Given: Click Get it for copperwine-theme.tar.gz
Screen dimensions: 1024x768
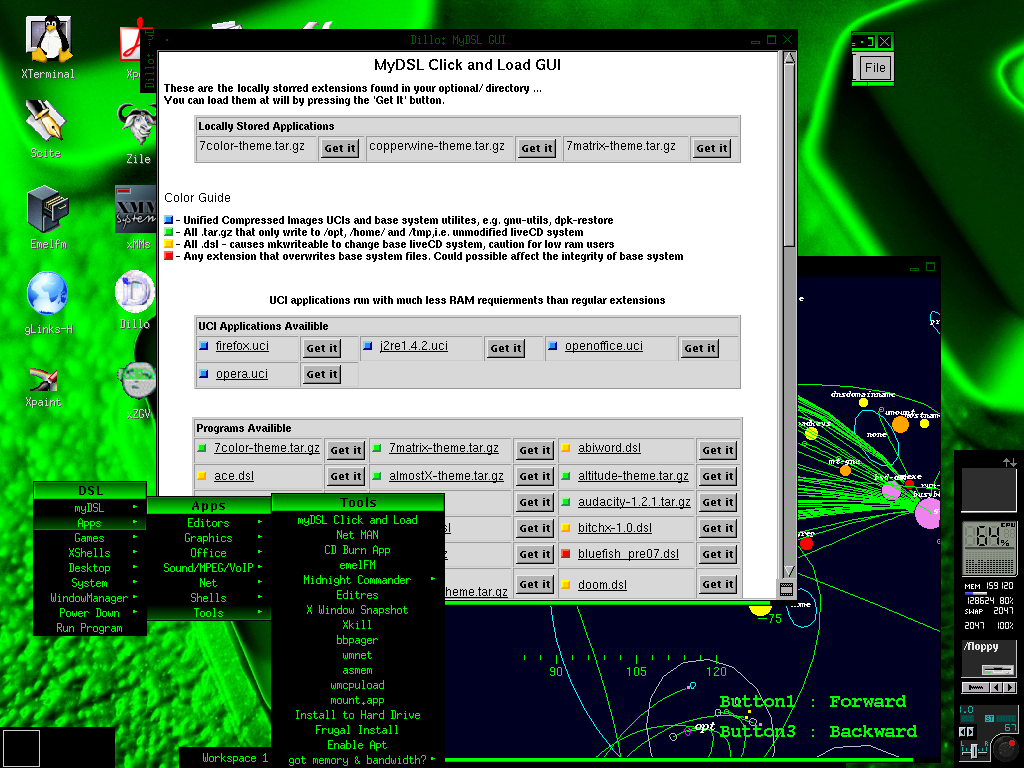Looking at the screenshot, I should [537, 148].
